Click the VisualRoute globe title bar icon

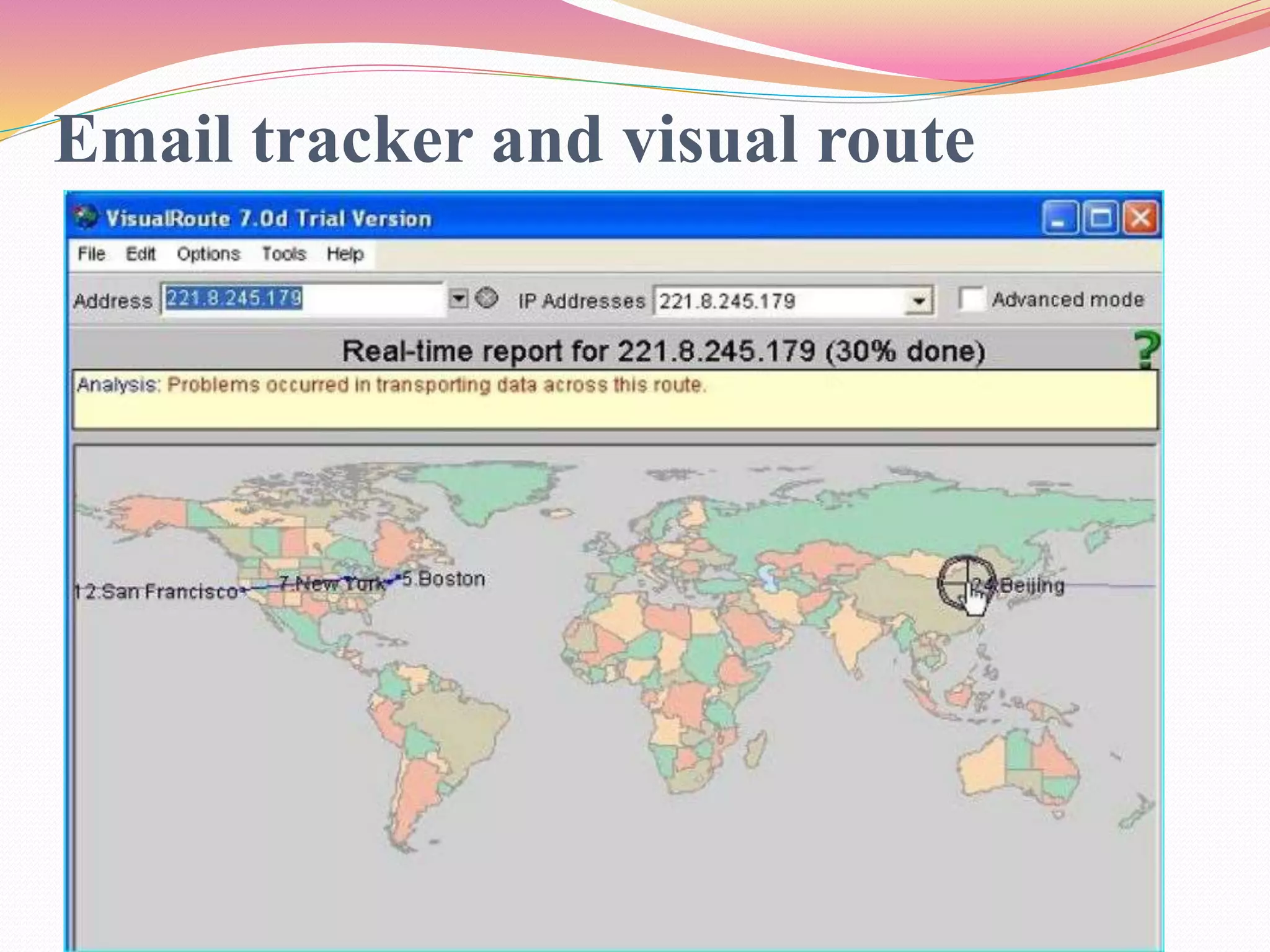point(86,217)
